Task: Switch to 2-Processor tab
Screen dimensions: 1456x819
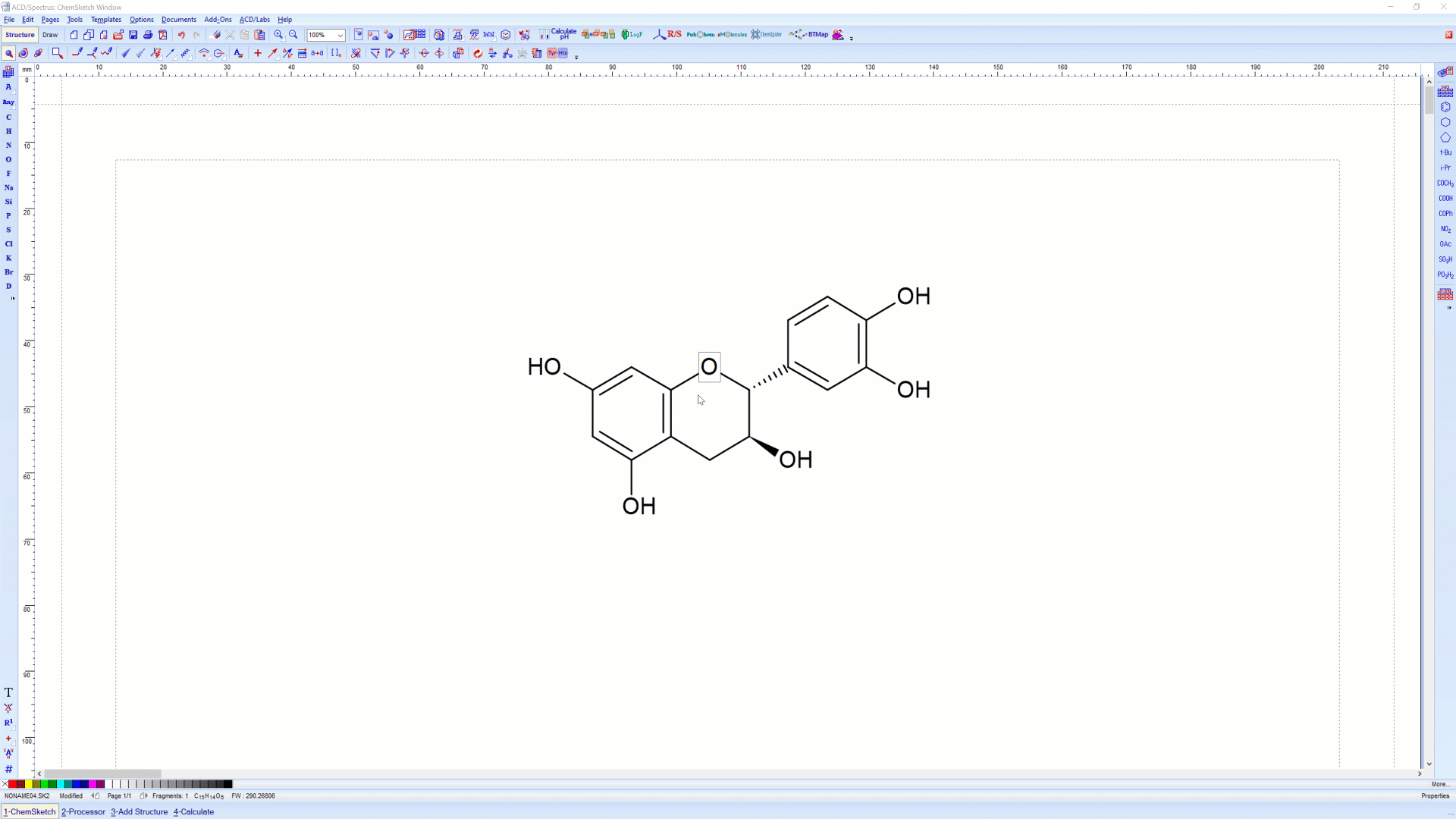Action: (83, 811)
